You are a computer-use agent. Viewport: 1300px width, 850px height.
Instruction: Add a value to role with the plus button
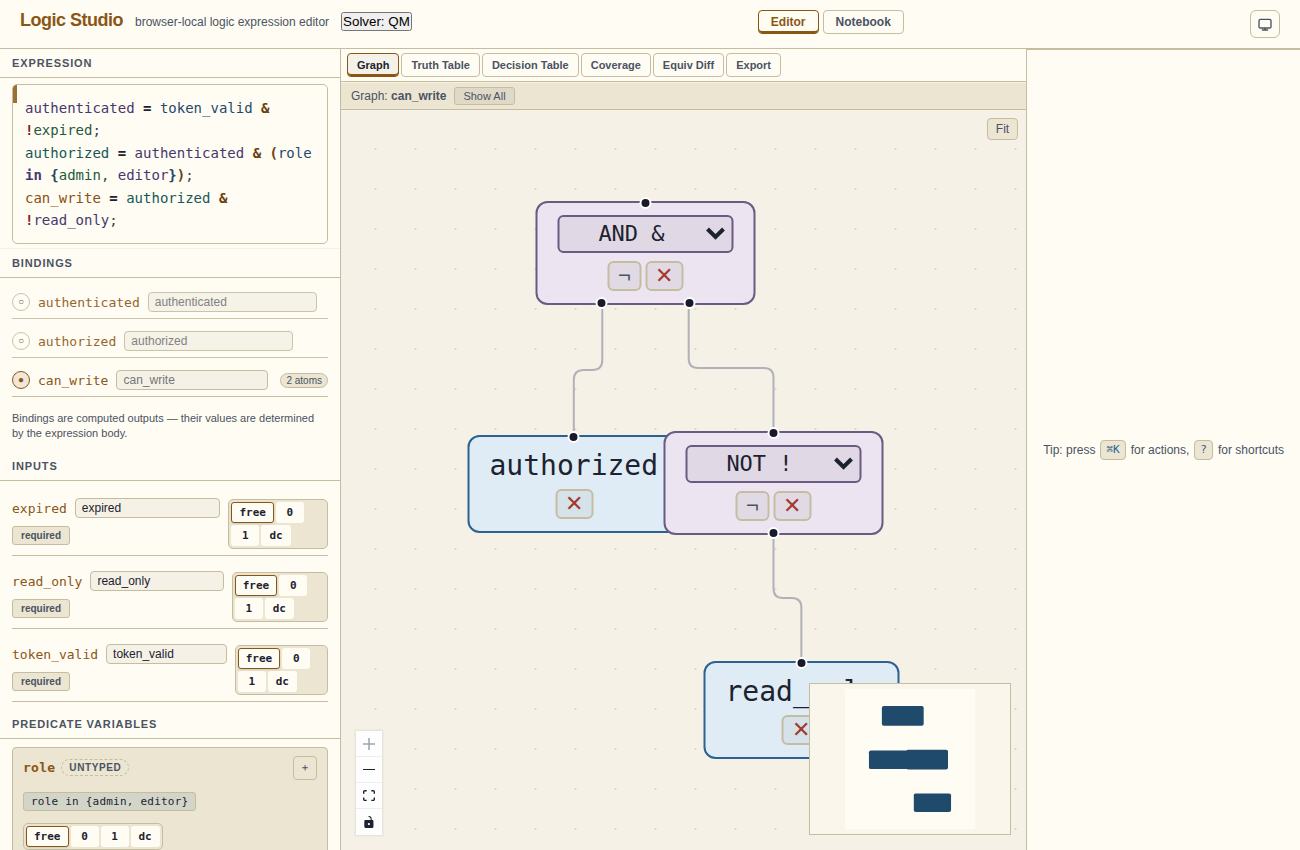click(x=305, y=768)
